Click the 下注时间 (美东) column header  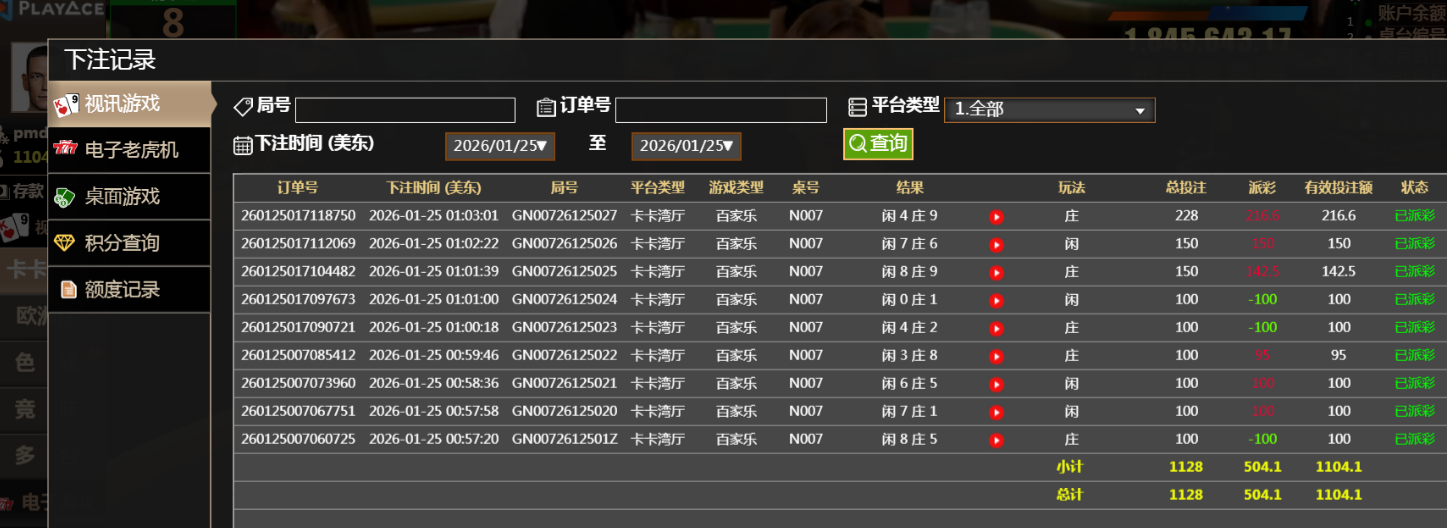[434, 187]
